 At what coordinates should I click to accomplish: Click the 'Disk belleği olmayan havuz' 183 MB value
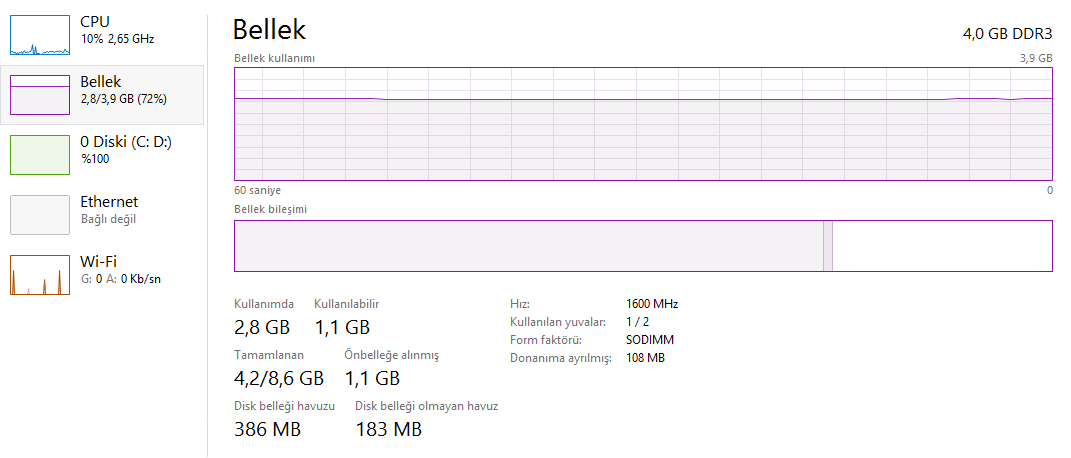point(388,429)
